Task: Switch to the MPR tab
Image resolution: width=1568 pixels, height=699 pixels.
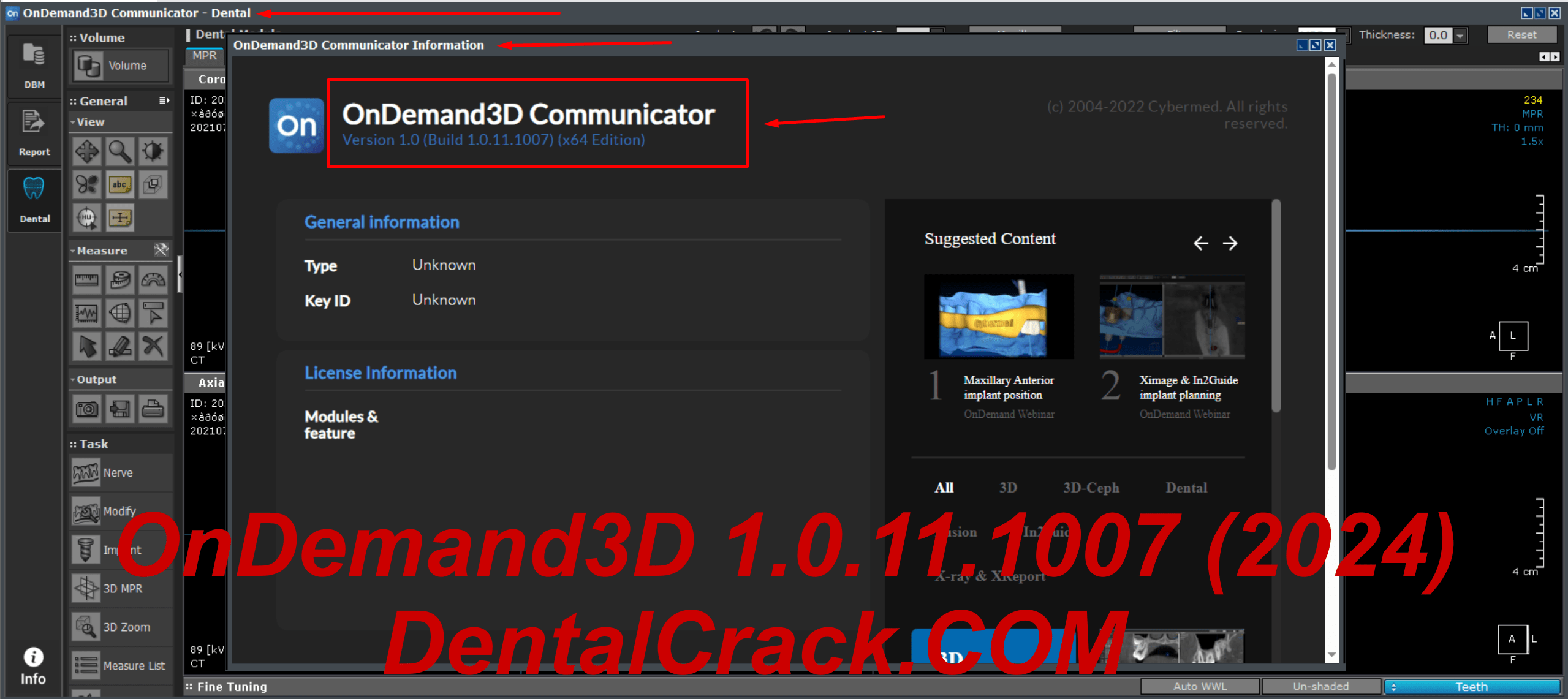Action: point(205,56)
